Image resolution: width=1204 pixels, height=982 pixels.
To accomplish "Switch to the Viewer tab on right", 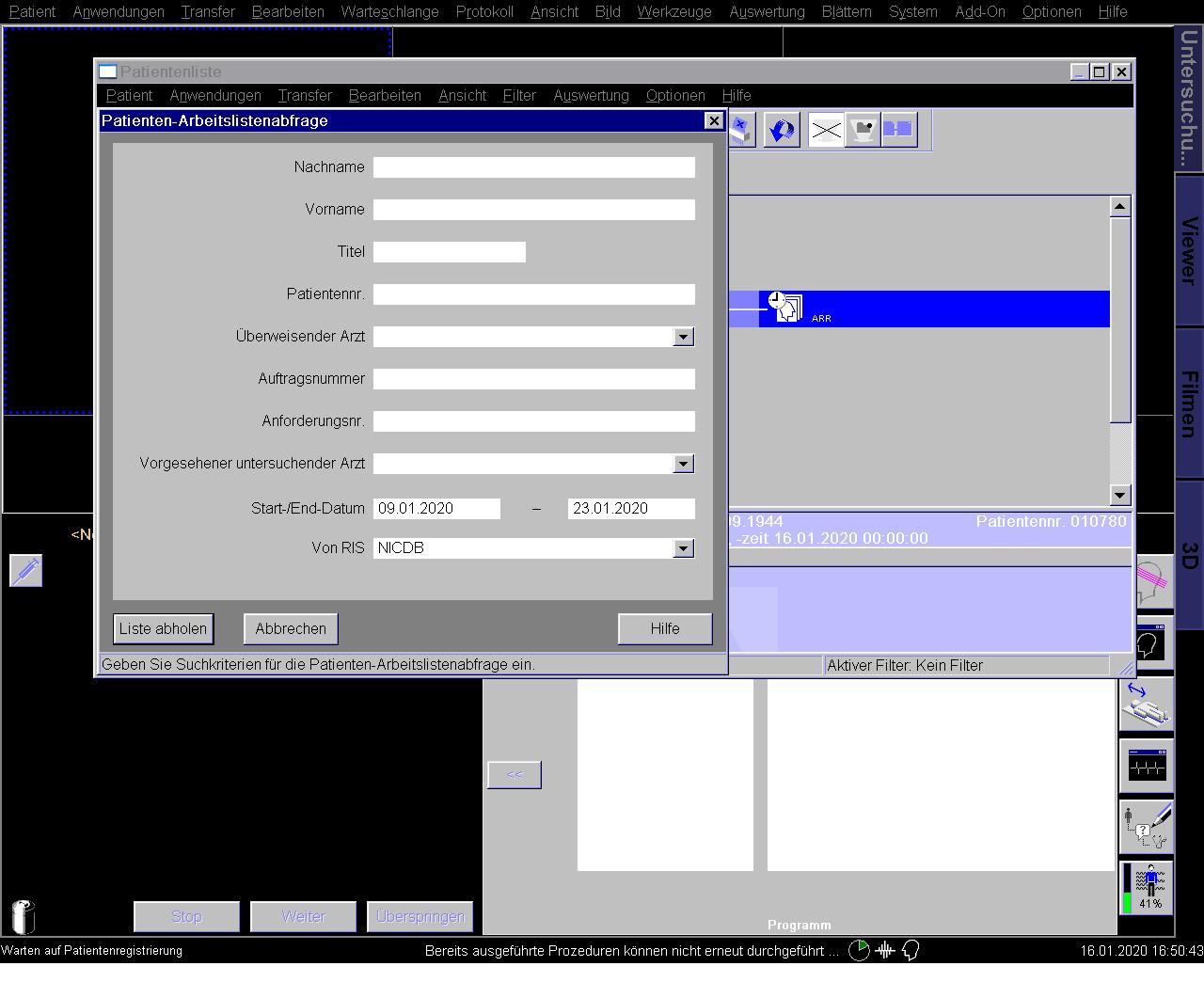I will (1189, 250).
